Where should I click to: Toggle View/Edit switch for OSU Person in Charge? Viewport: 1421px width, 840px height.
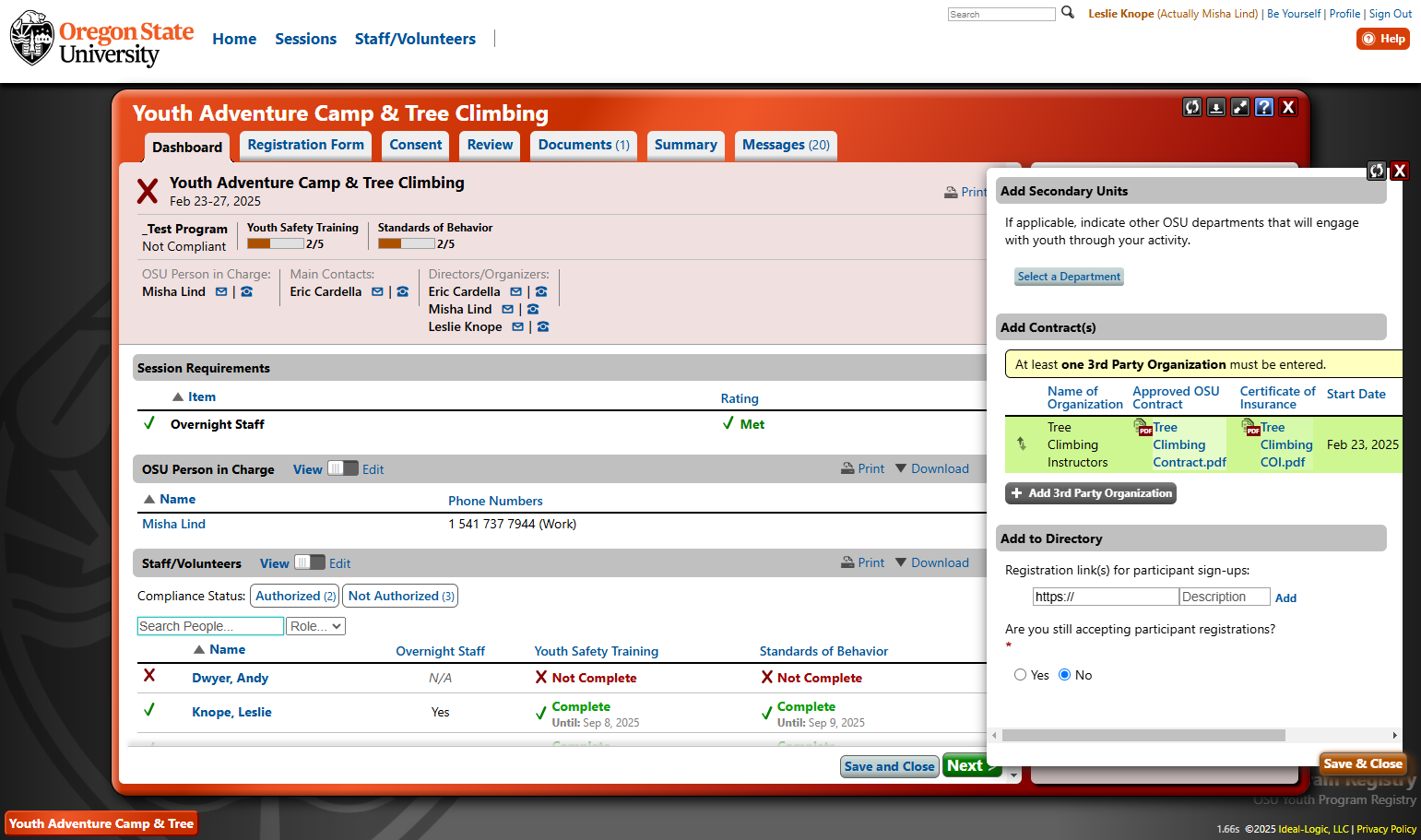pyautogui.click(x=342, y=467)
